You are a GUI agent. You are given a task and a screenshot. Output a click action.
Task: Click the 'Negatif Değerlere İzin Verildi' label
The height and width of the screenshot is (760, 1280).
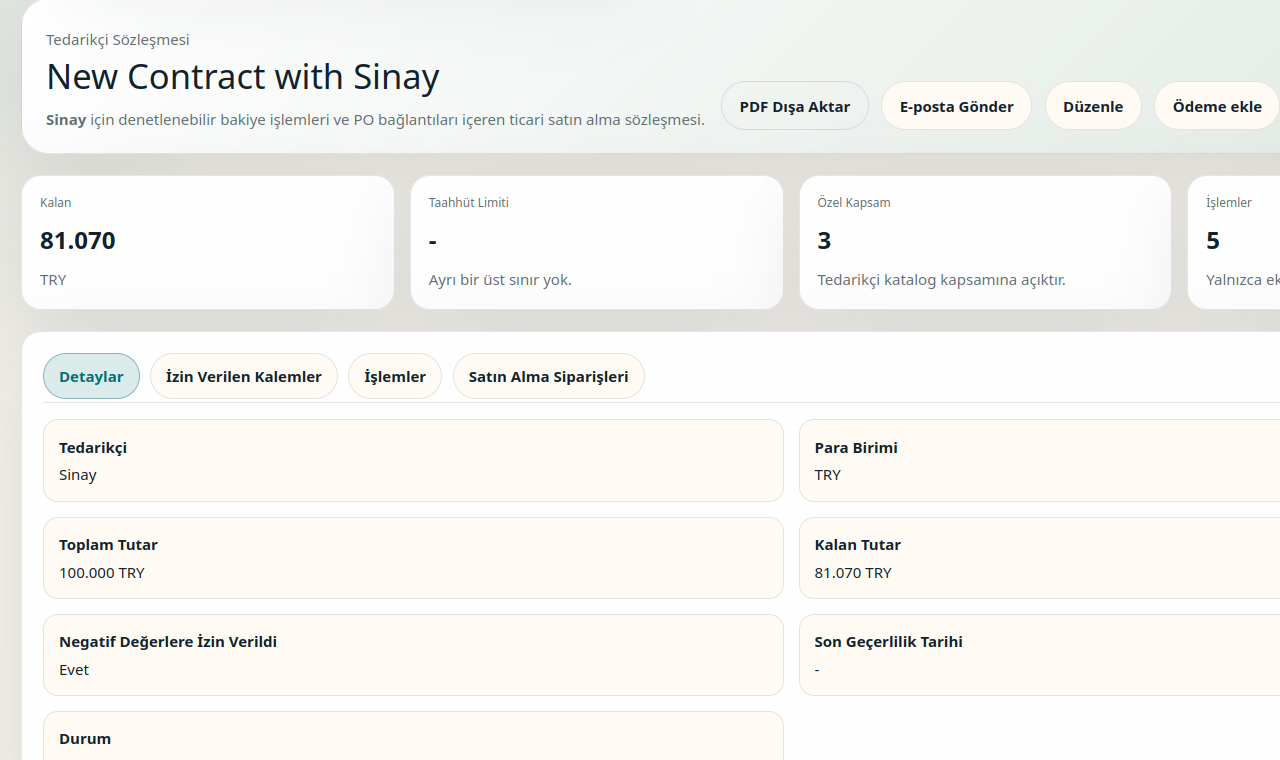168,642
